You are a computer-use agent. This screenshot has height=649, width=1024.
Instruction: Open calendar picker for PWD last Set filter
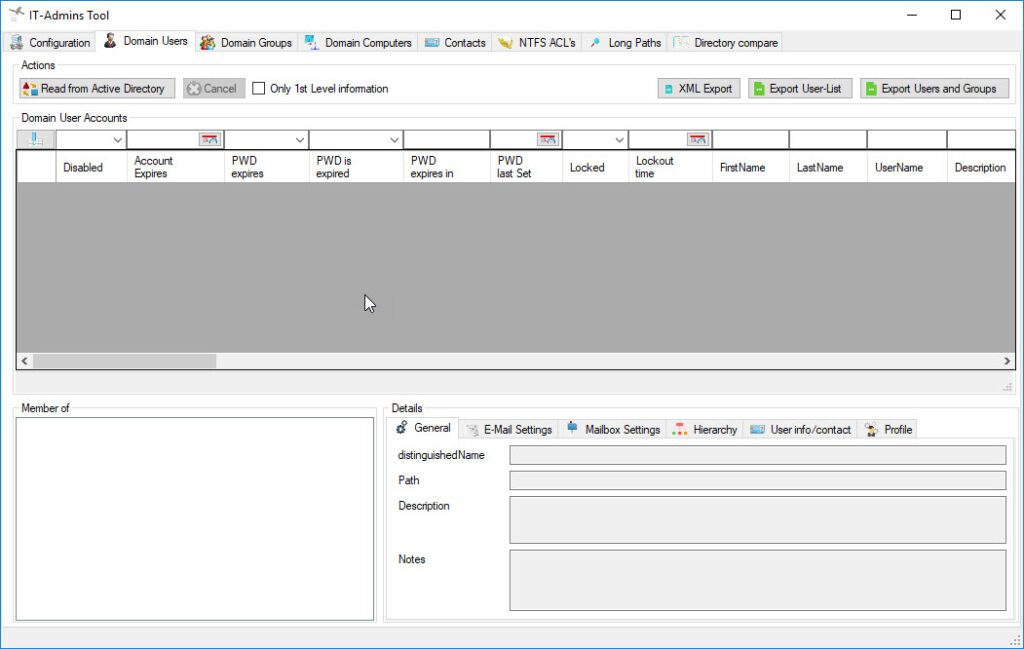pos(547,140)
